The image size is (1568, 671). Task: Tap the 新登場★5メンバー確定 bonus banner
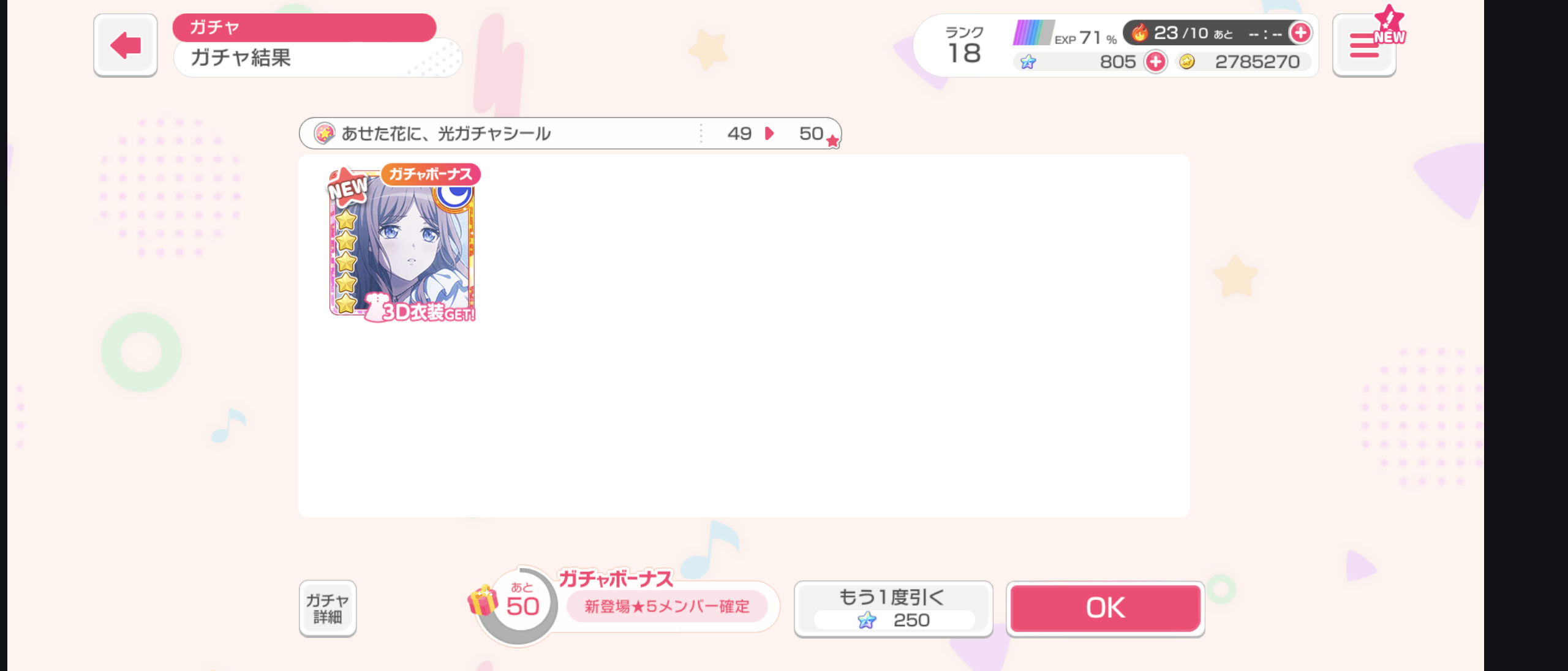pos(667,607)
